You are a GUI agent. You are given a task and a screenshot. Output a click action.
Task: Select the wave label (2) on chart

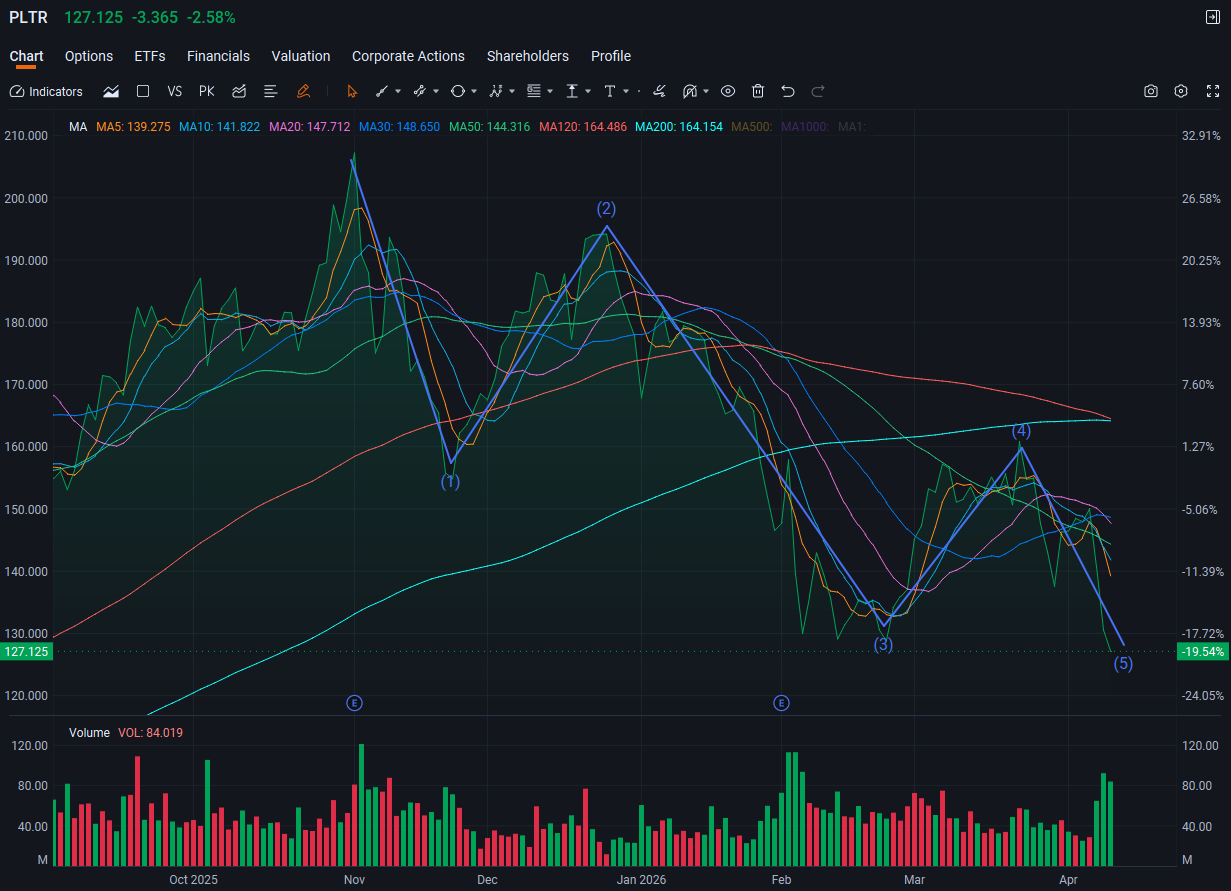(x=606, y=209)
